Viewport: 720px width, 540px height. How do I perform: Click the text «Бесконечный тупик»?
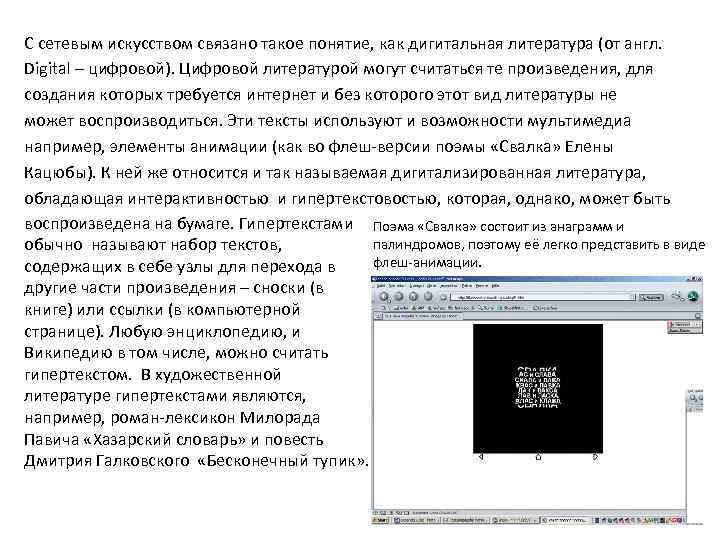[x=282, y=461]
